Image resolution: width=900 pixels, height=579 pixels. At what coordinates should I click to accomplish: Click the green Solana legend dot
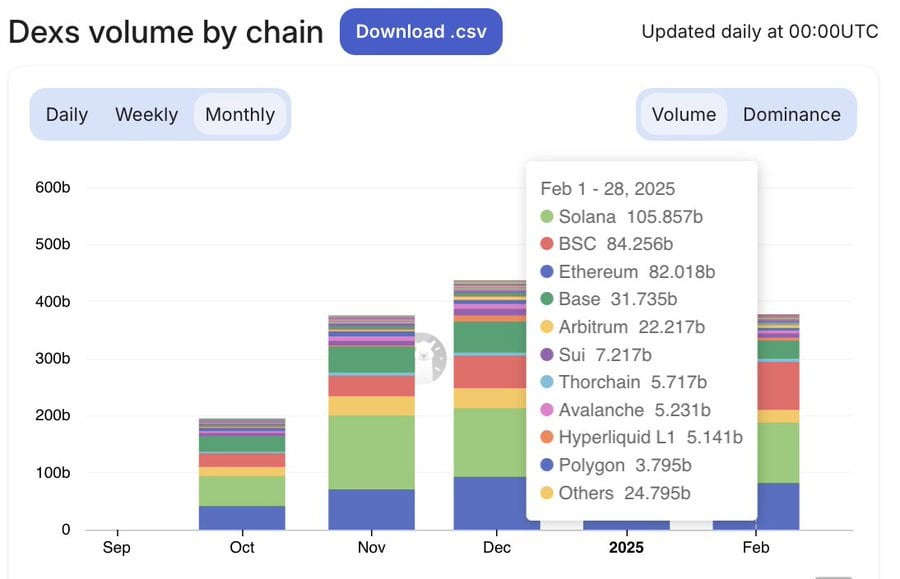tap(546, 216)
